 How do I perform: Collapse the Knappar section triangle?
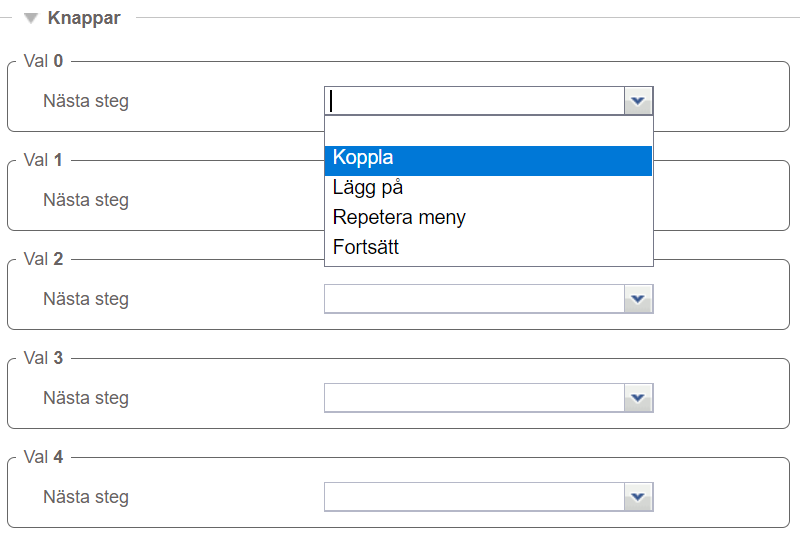point(31,18)
